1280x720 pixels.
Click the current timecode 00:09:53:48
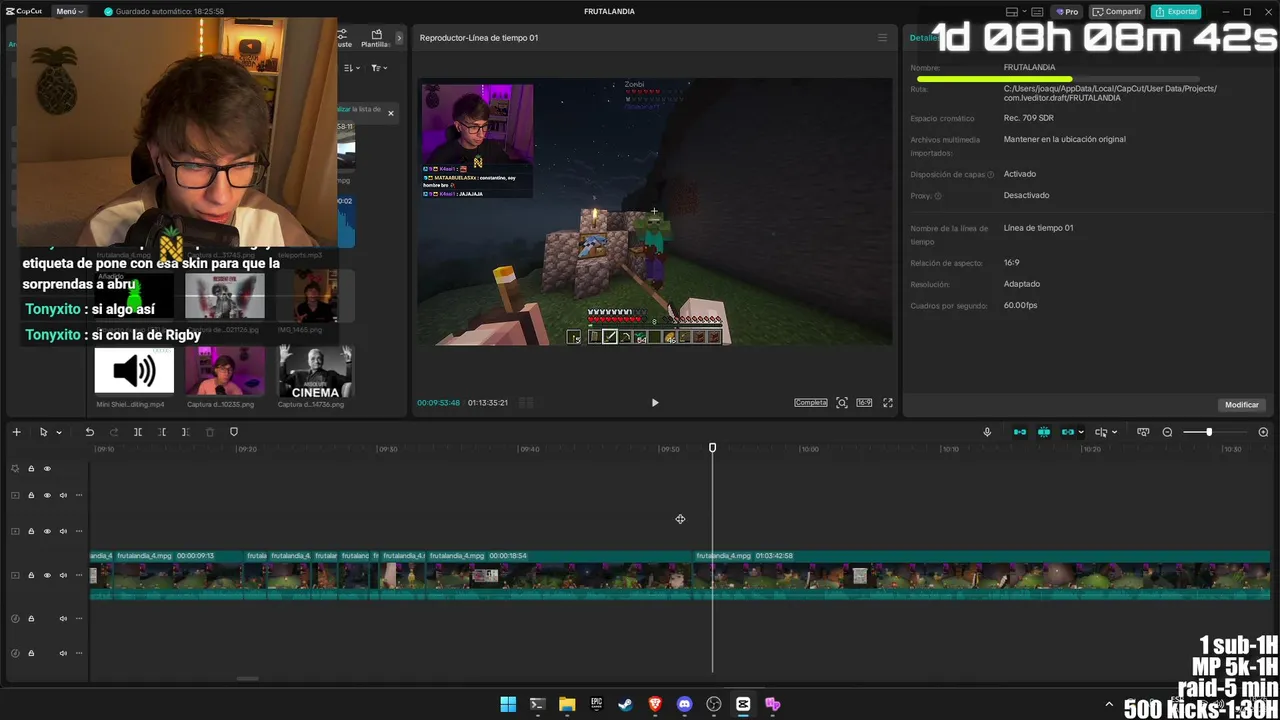pos(438,403)
